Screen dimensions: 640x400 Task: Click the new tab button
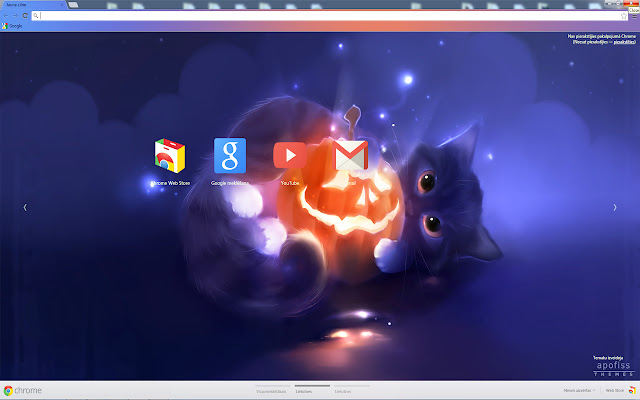pyautogui.click(x=73, y=5)
